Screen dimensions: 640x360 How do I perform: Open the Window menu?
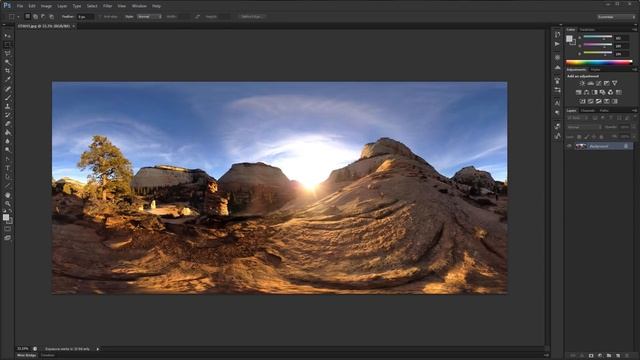[139, 6]
